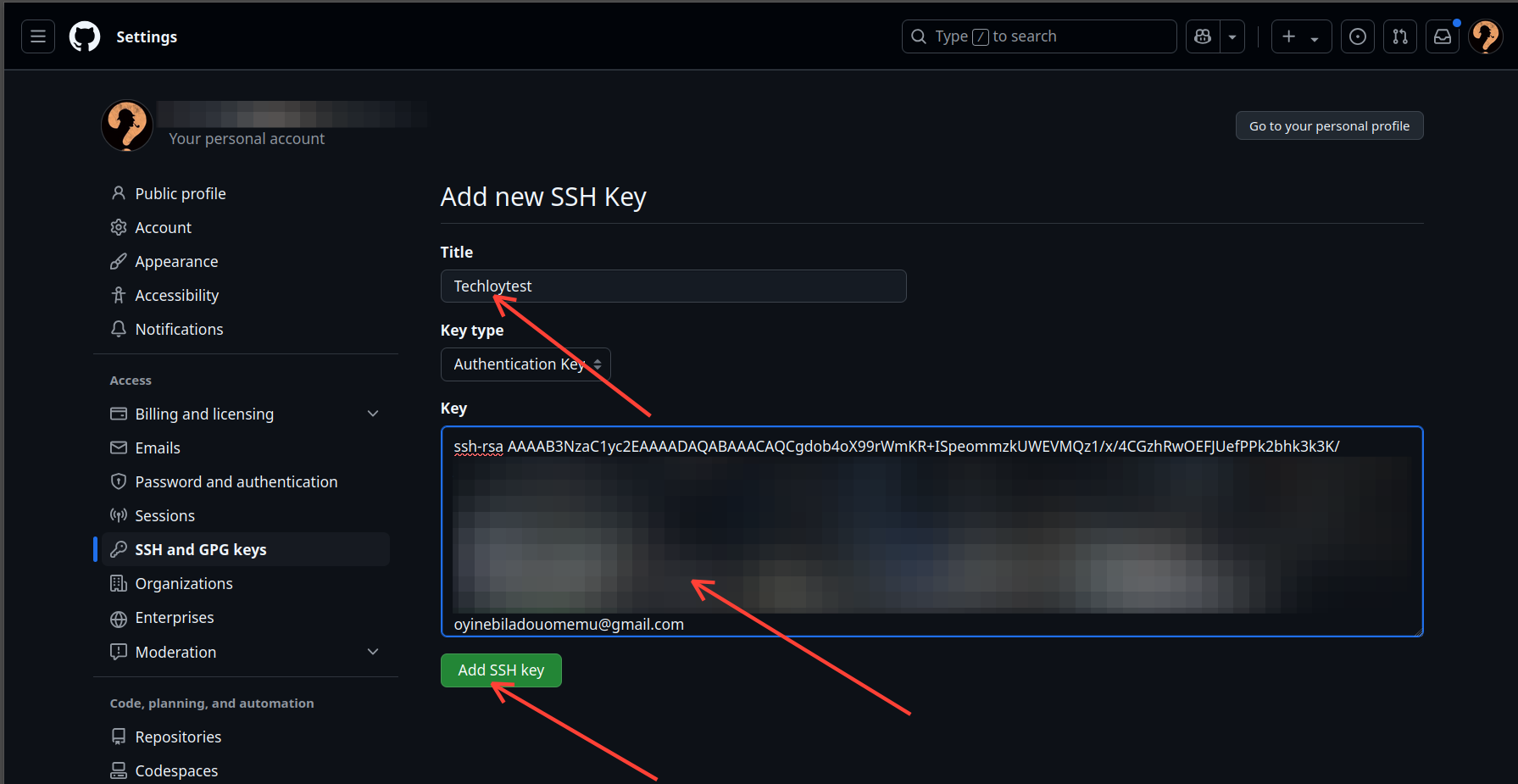Open the pull requests icon

click(x=1400, y=36)
